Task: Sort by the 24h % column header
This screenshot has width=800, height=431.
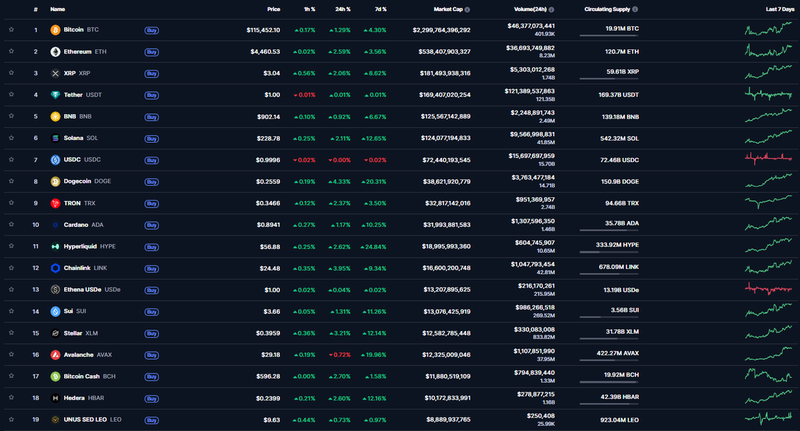Action: coord(343,9)
